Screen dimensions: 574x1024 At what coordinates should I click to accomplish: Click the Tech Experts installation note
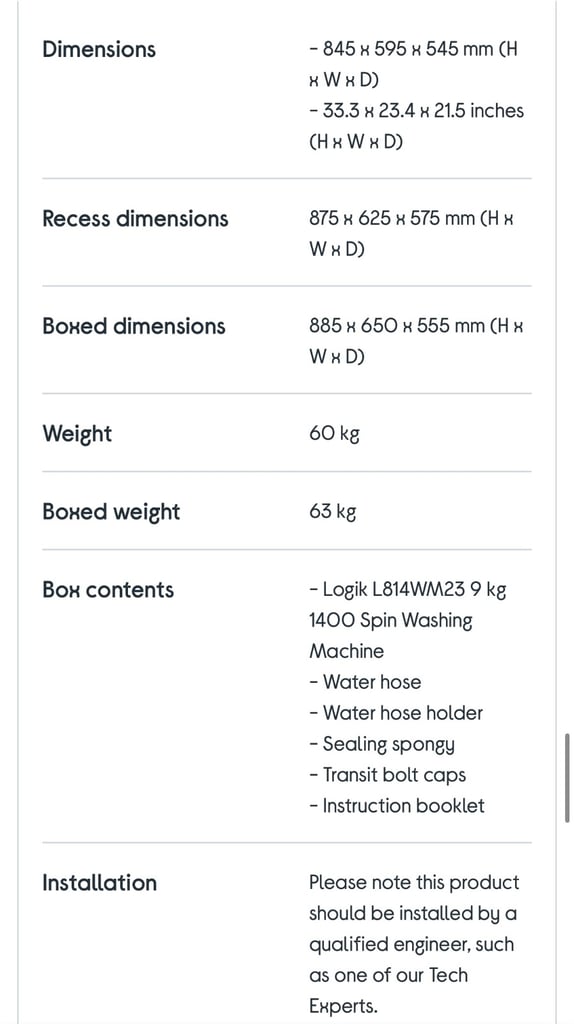pyautogui.click(x=414, y=944)
